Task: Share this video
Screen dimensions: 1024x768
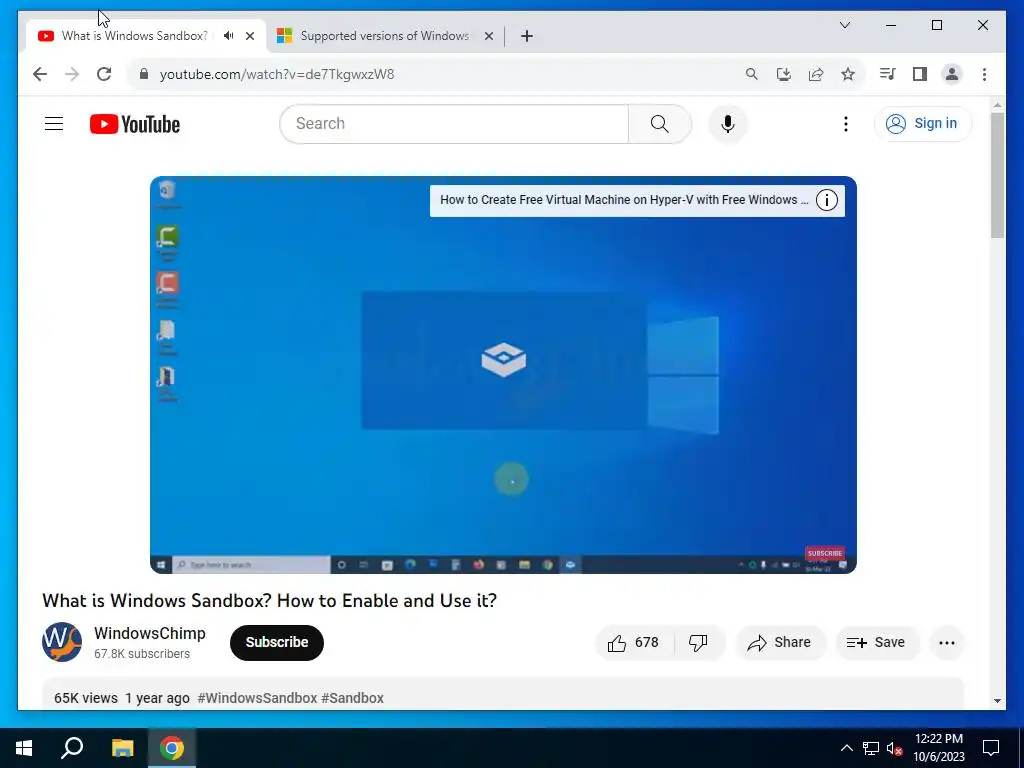Action: [780, 643]
